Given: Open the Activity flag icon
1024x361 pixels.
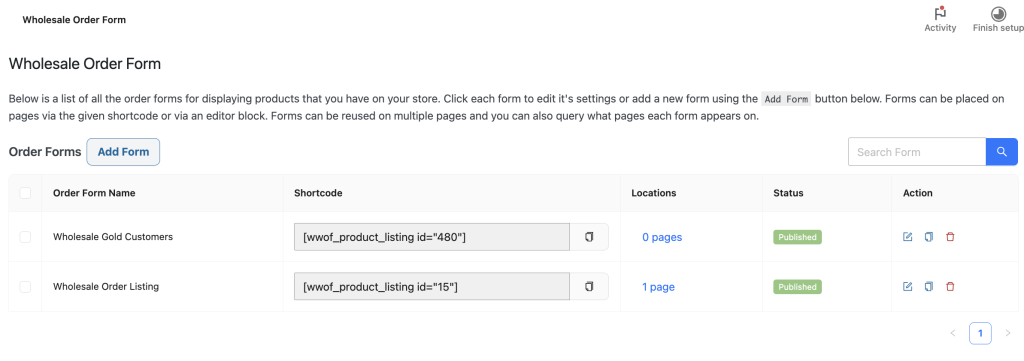Looking at the screenshot, I should 940,13.
